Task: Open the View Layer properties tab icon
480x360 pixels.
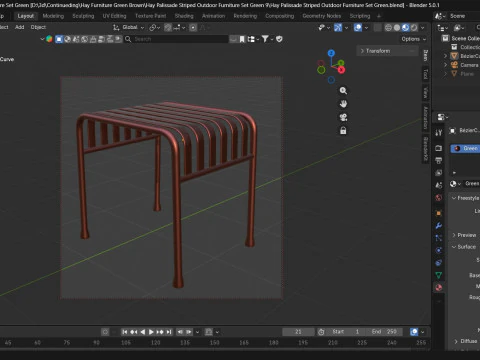Action: pos(439,173)
